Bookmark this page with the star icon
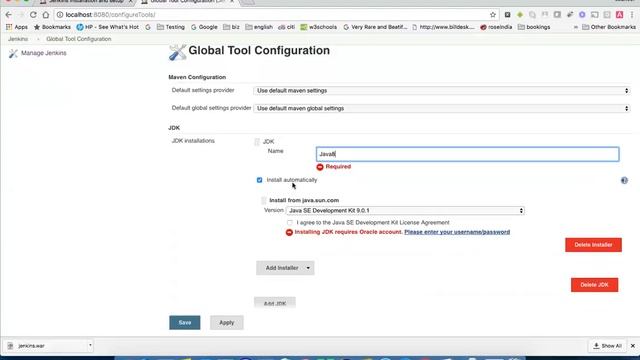640x360 pixels. point(493,15)
